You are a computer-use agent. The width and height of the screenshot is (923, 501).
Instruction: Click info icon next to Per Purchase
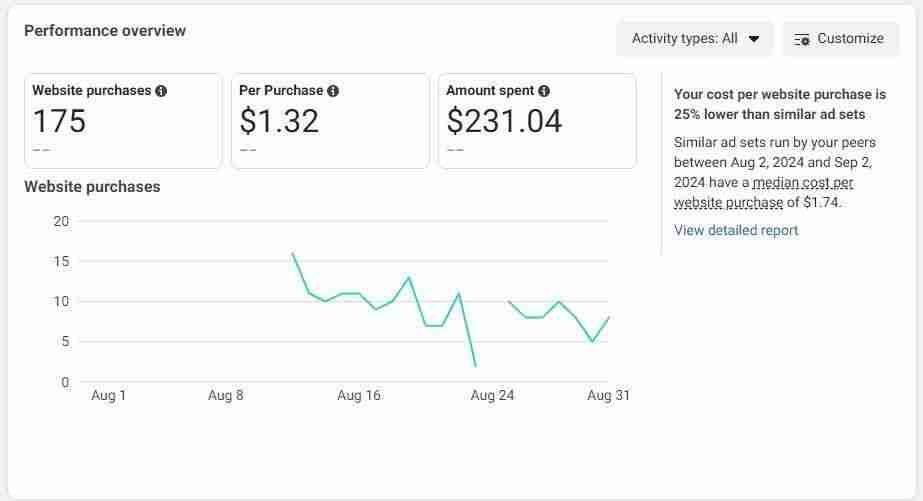coord(333,91)
